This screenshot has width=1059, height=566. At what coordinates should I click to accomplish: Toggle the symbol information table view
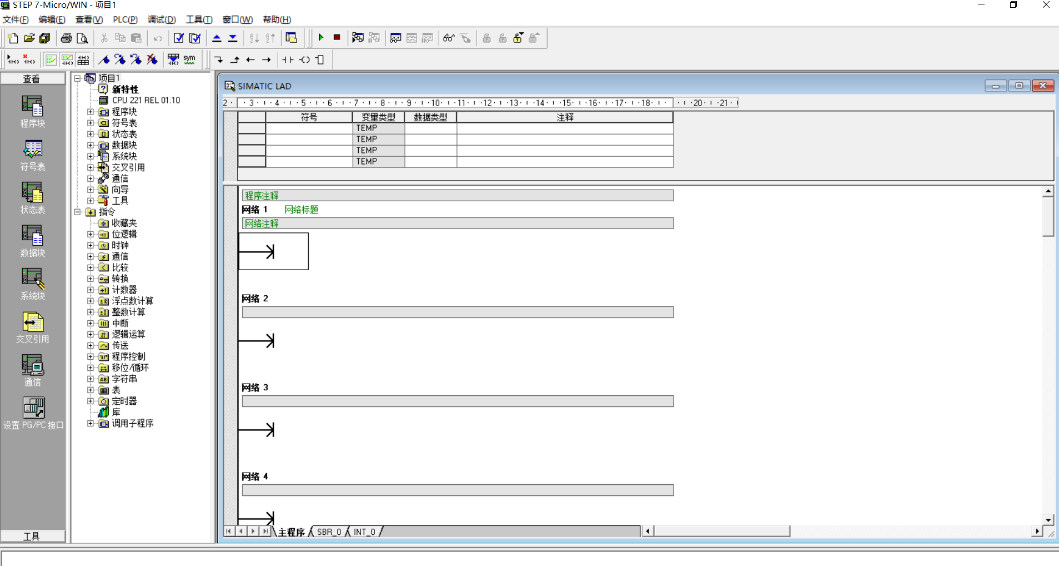(x=83, y=60)
